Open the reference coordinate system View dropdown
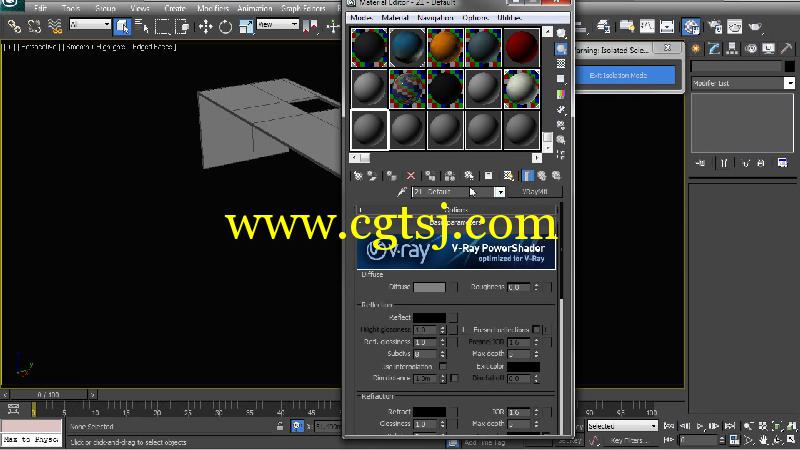Viewport: 800px width, 450px height. click(278, 24)
